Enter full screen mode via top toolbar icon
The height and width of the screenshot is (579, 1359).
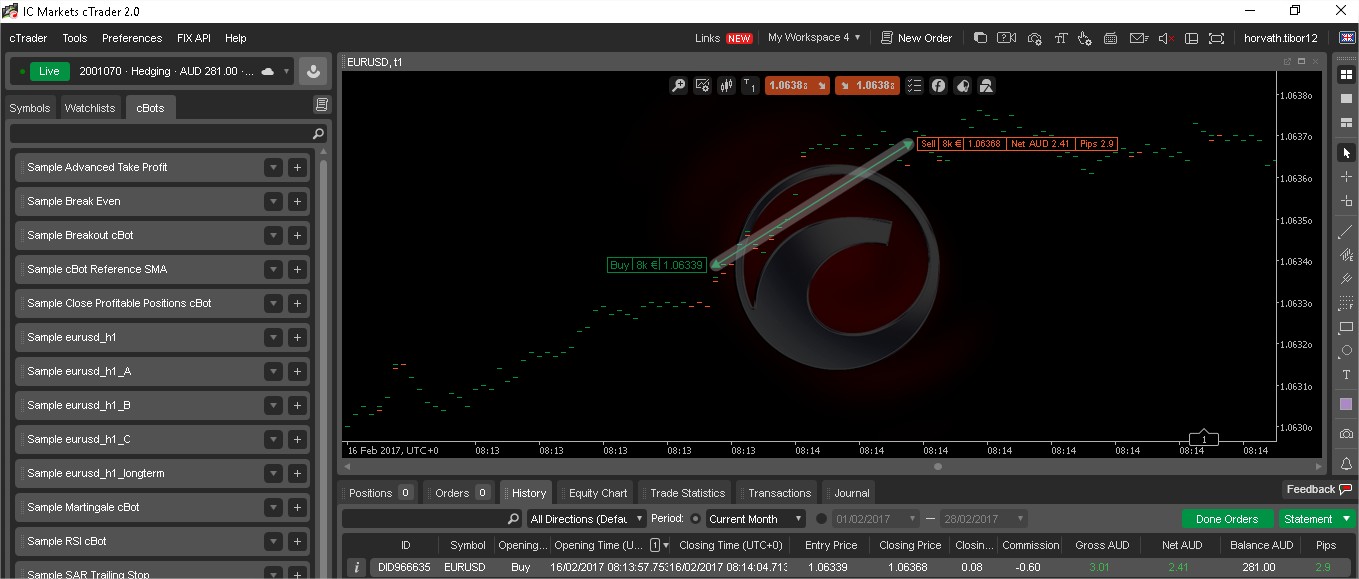point(1216,38)
